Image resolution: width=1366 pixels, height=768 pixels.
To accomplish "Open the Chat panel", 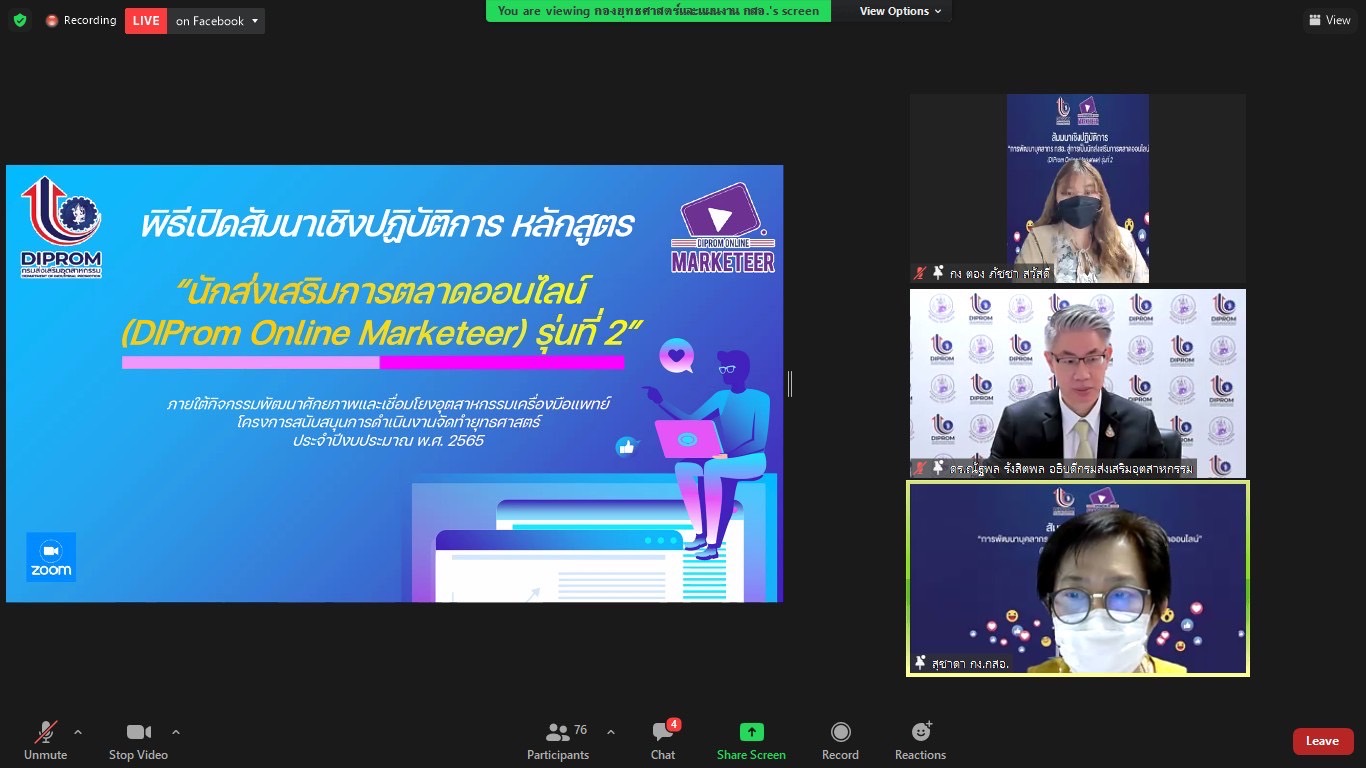I will [663, 741].
